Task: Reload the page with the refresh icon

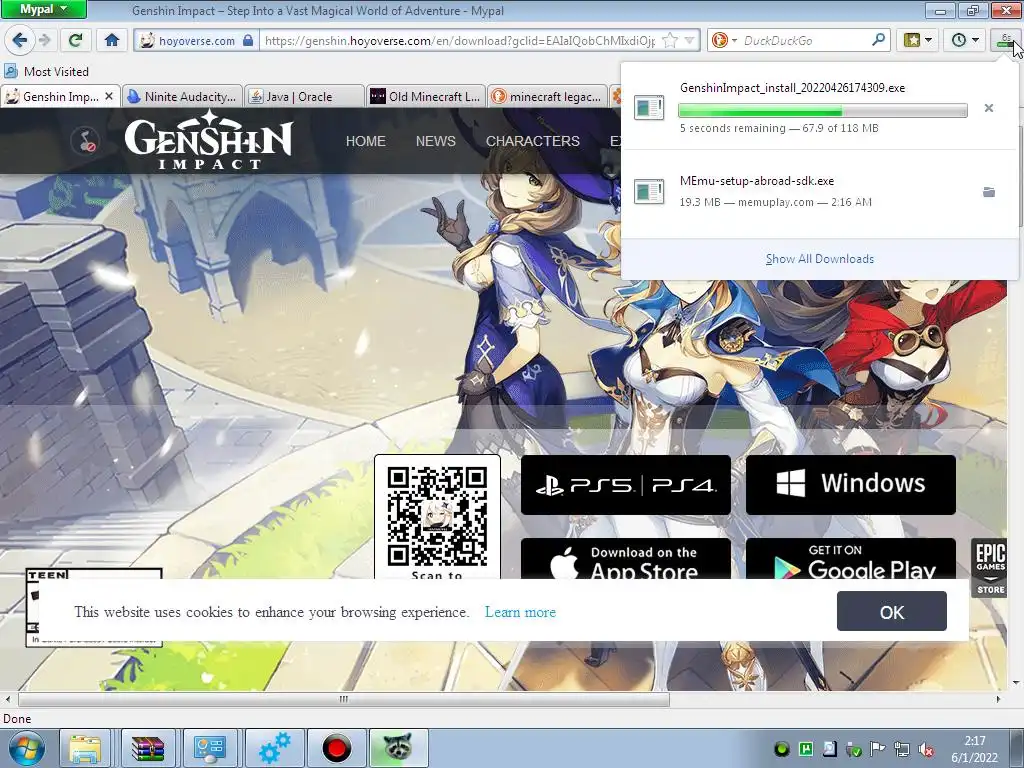Action: pos(76,40)
